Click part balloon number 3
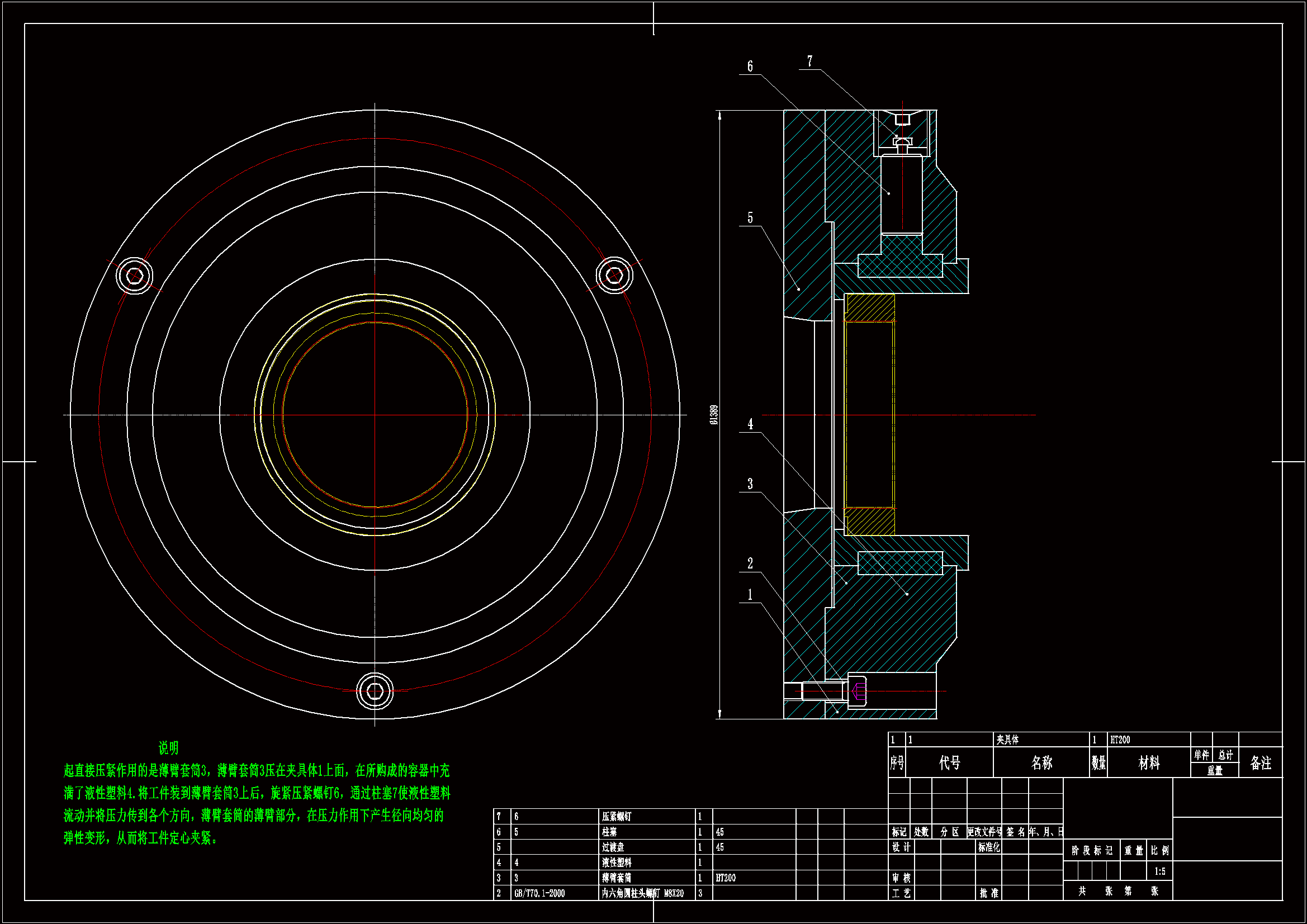The image size is (1307, 924). tap(750, 484)
